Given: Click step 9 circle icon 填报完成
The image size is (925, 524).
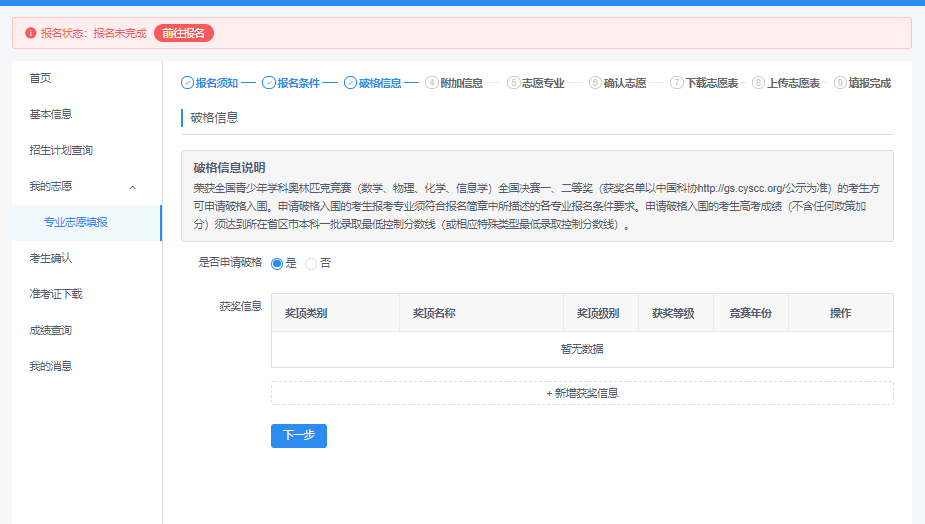Looking at the screenshot, I should (840, 83).
